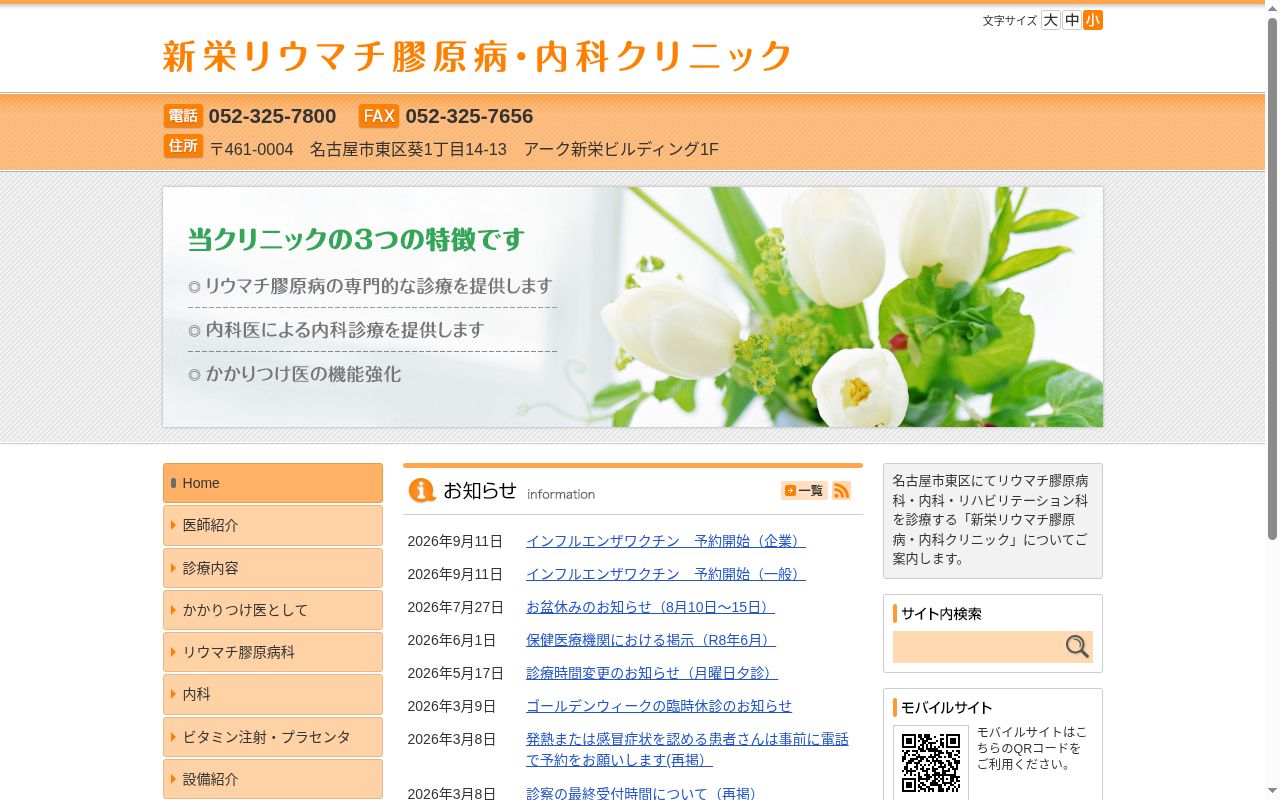This screenshot has width=1280, height=800.
Task: Click the RSS feed icon
Action: pos(842,490)
